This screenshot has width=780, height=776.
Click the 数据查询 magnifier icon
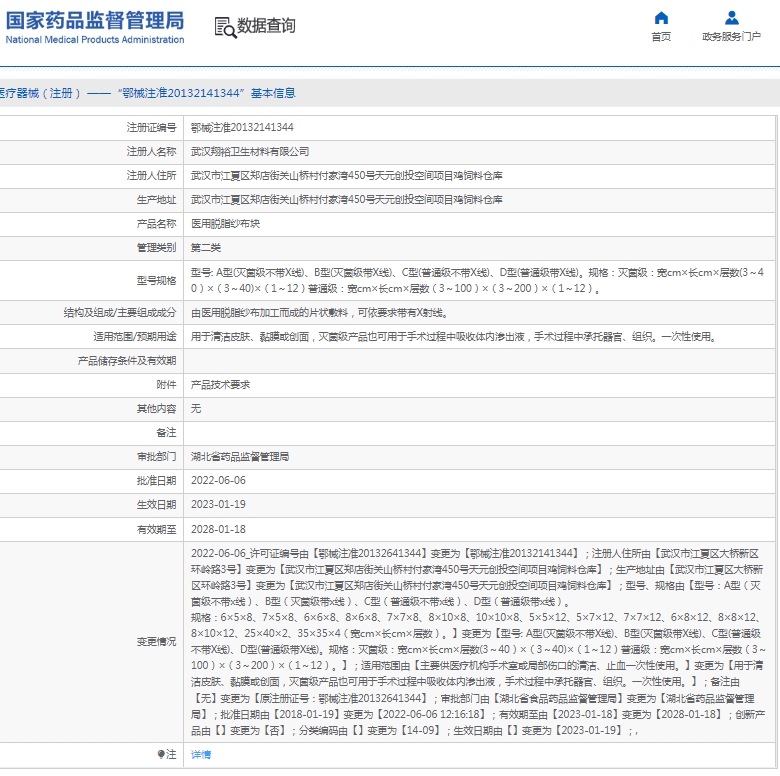click(225, 27)
